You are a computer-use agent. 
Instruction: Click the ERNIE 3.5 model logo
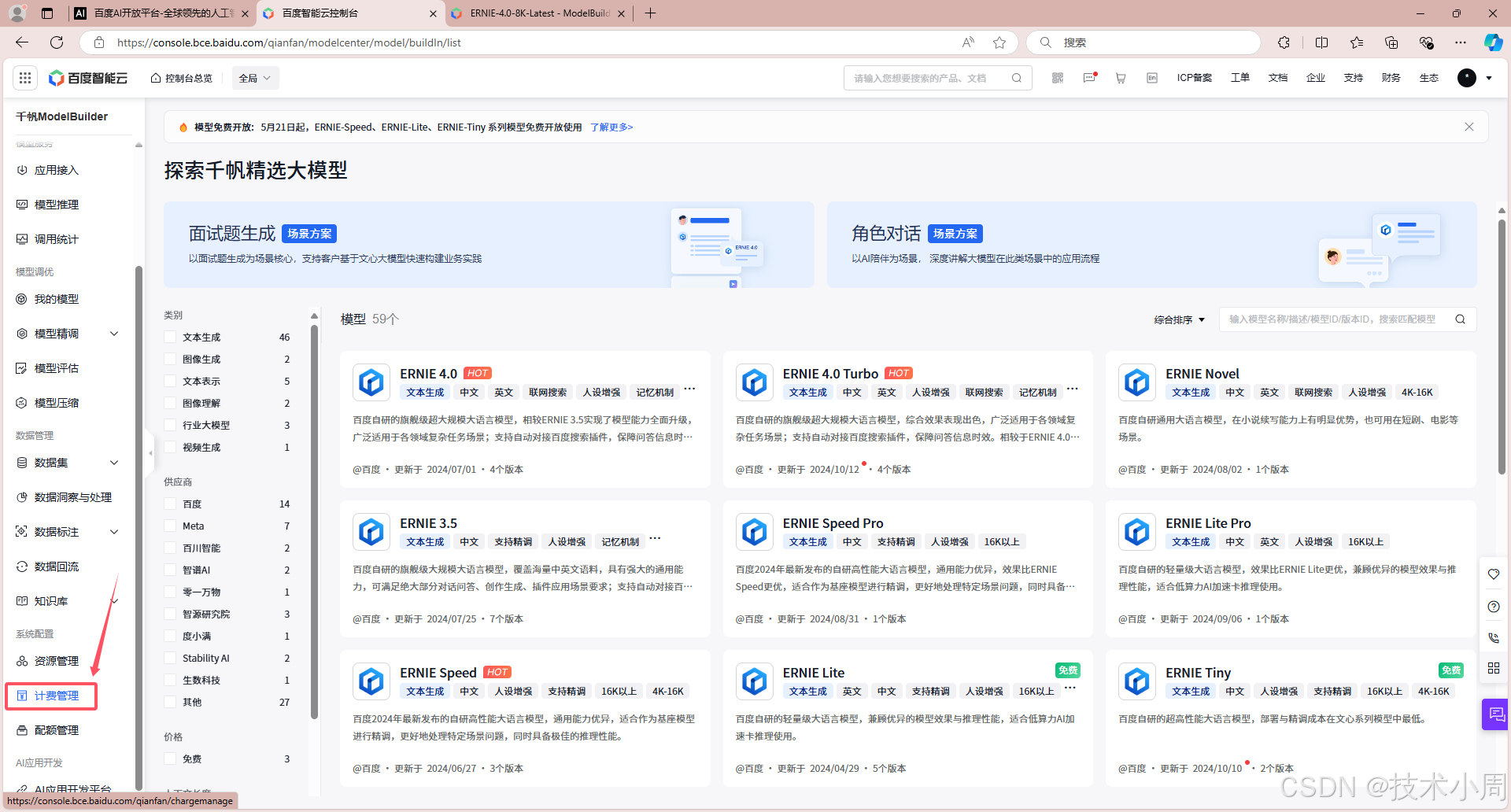point(371,533)
